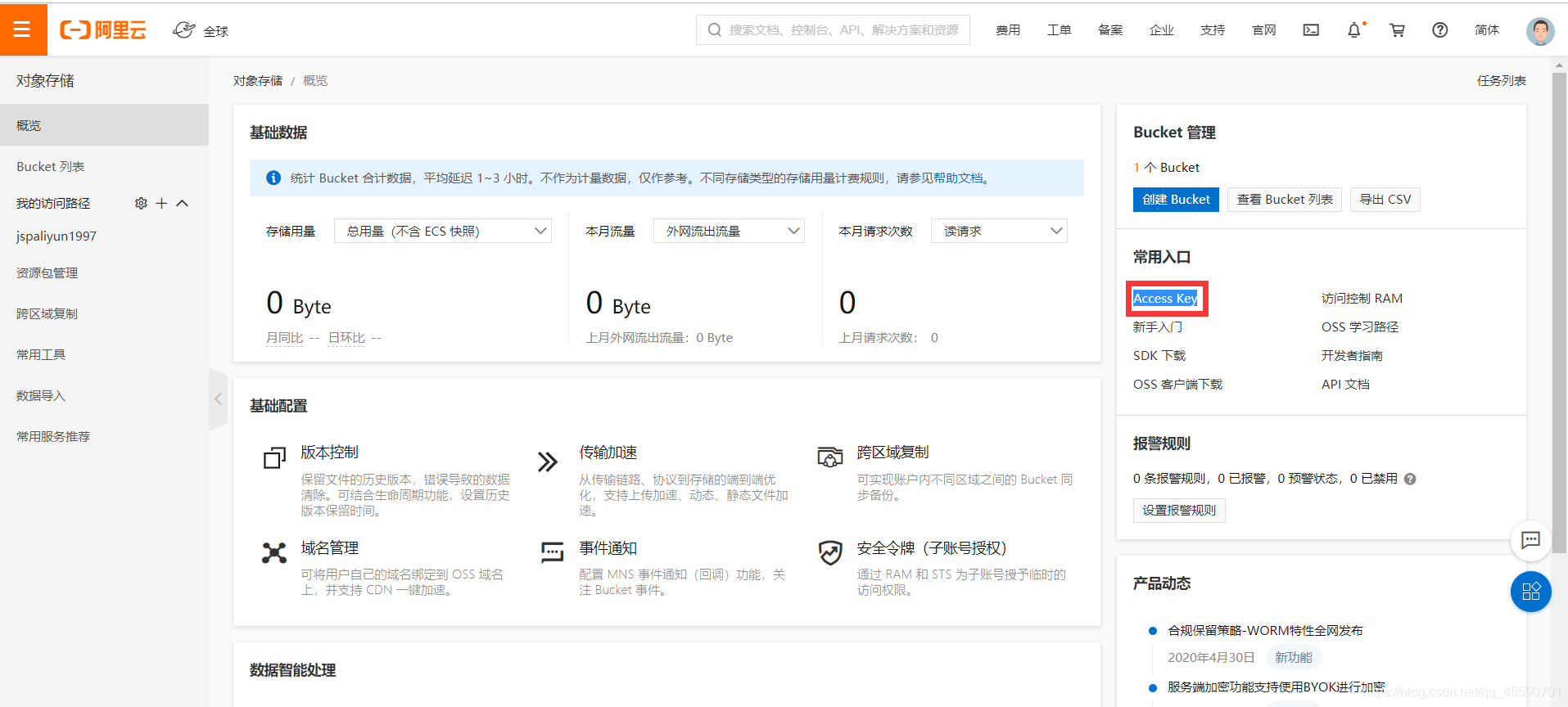Click the Alibaba Cloud logo
This screenshot has width=1568, height=707.
click(103, 30)
